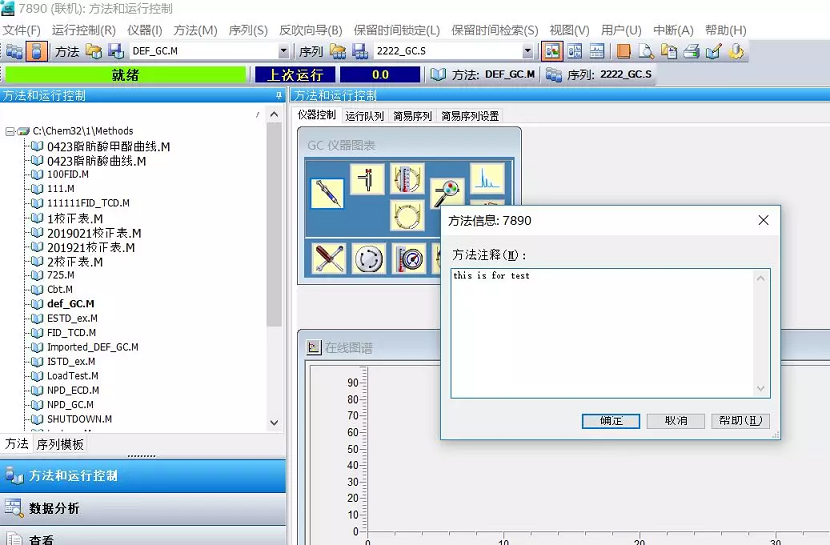
Task: Open the 仪器(I) menu
Action: coord(145,30)
